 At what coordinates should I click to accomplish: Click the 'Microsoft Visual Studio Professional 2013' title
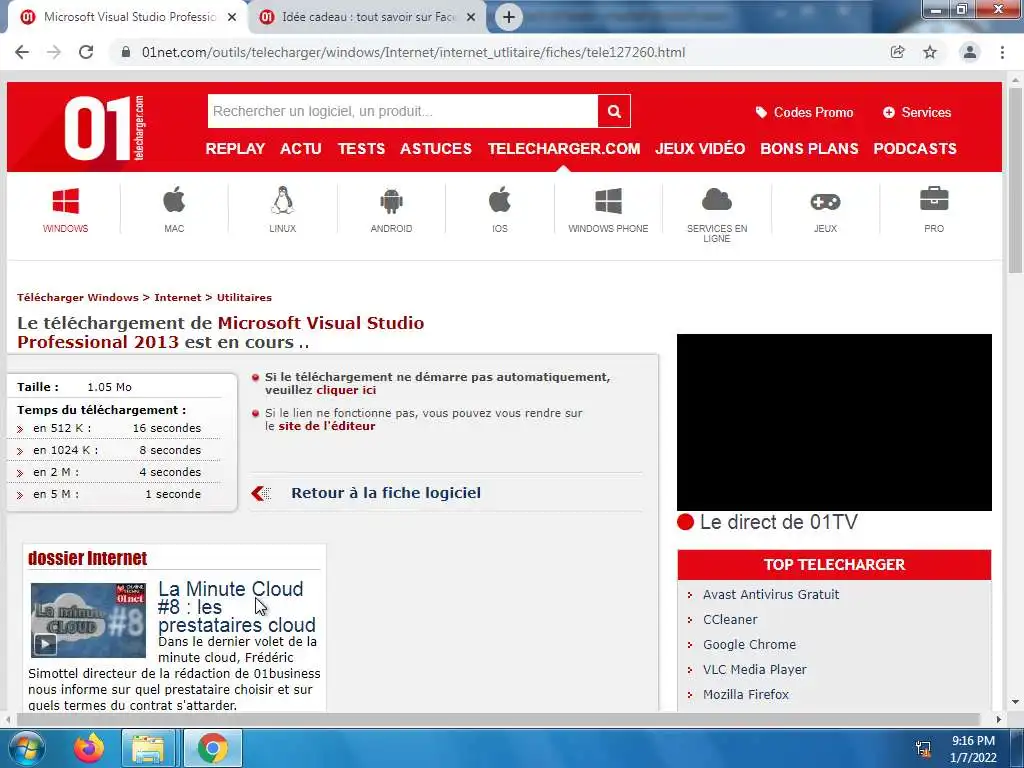click(221, 332)
